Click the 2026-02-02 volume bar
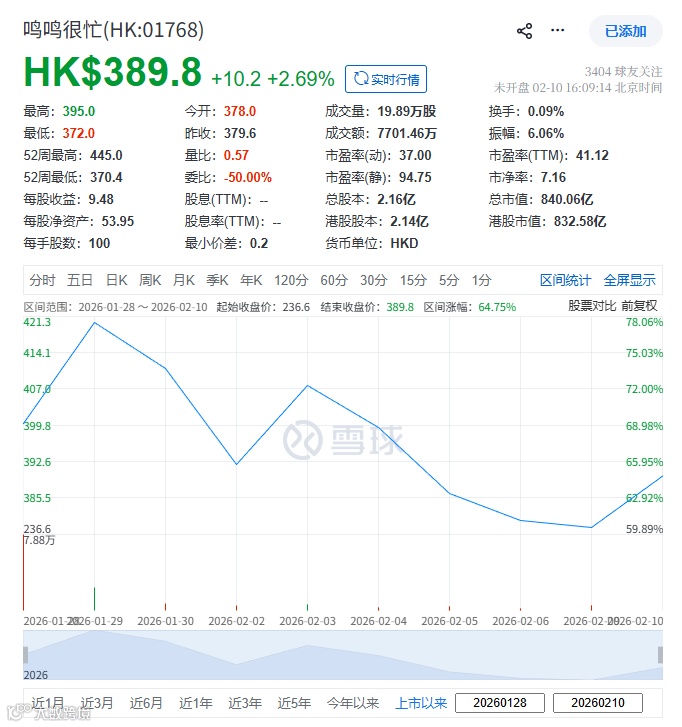 [236, 607]
